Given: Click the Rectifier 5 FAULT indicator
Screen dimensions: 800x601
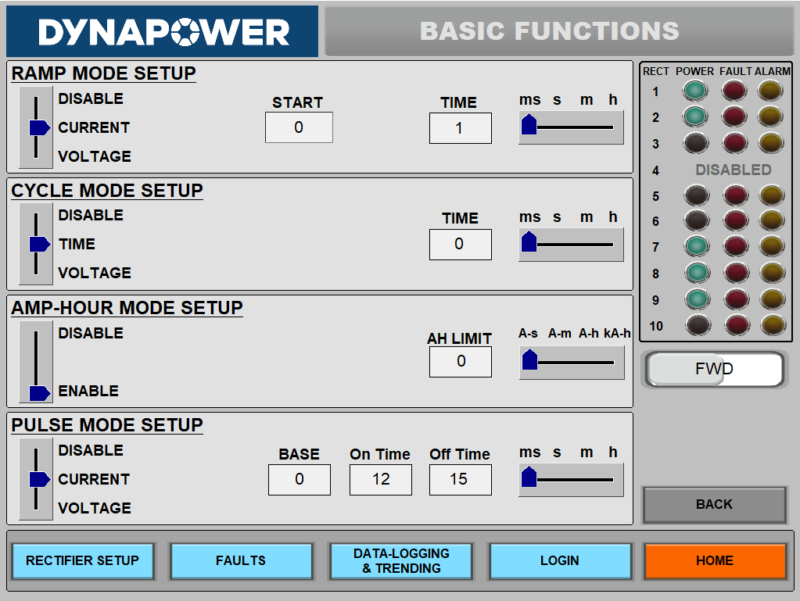Looking at the screenshot, I should (736, 196).
